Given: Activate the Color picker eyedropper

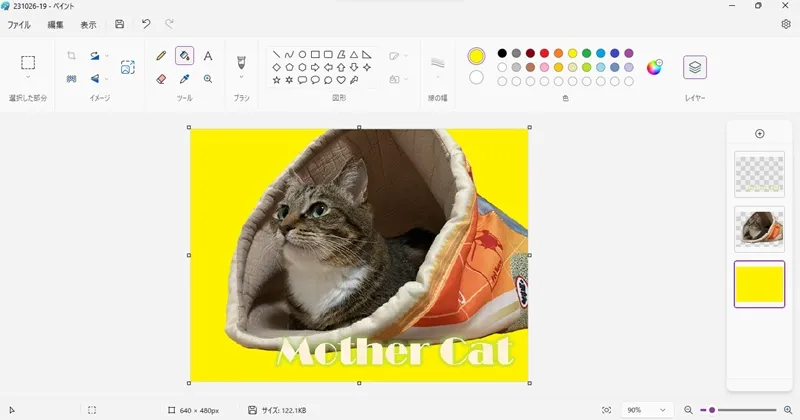Looking at the screenshot, I should [x=184, y=79].
